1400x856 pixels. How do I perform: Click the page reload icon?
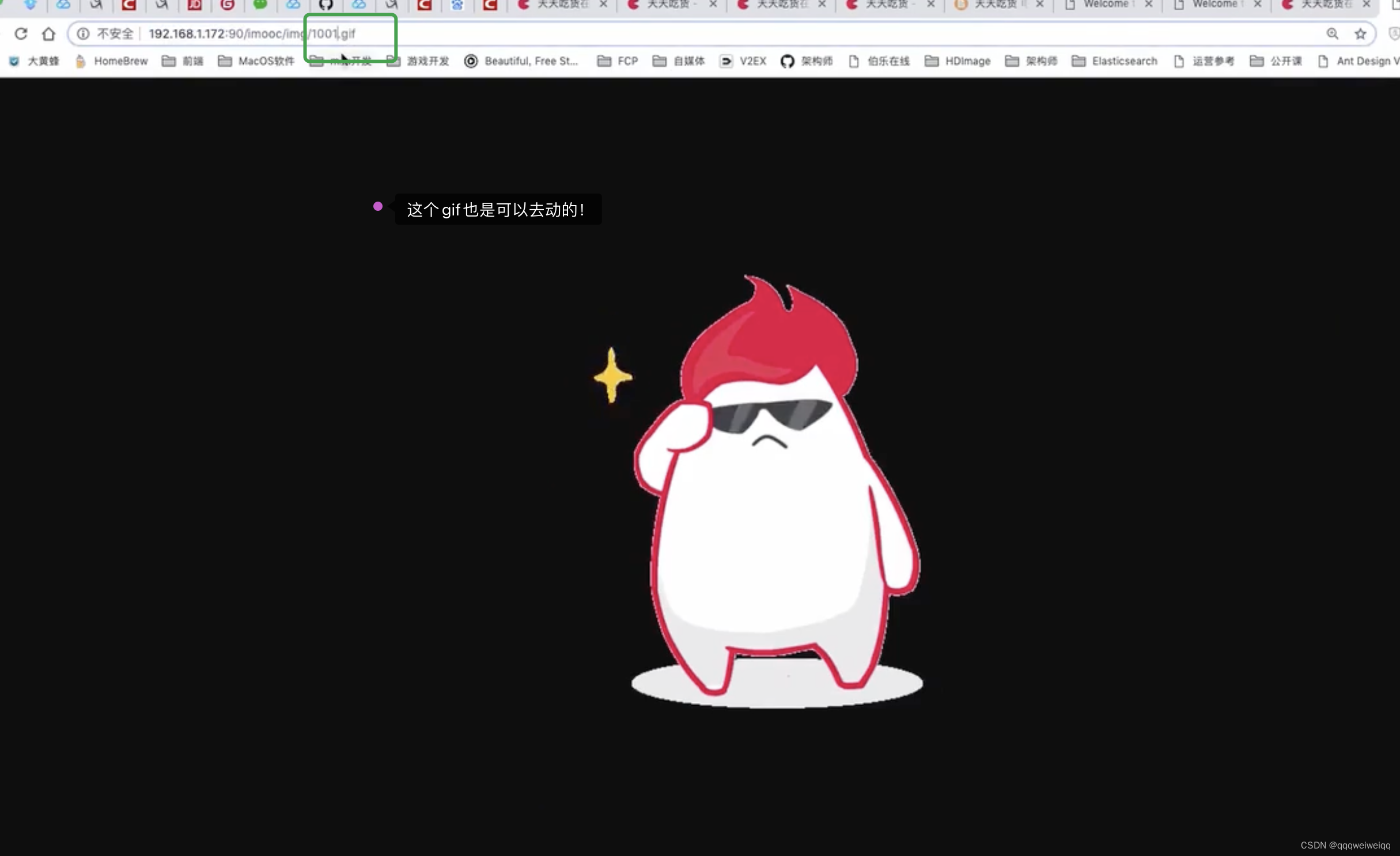coord(21,33)
